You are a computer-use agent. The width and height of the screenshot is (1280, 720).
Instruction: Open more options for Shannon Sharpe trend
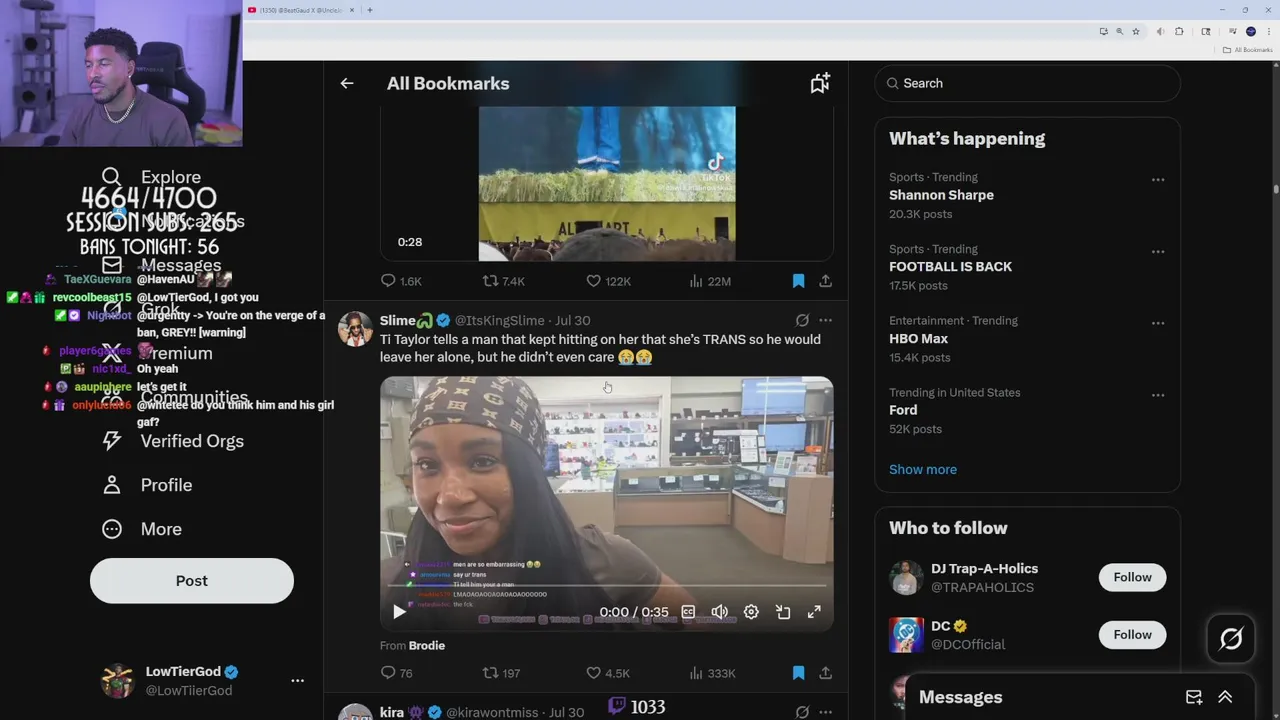click(x=1158, y=180)
